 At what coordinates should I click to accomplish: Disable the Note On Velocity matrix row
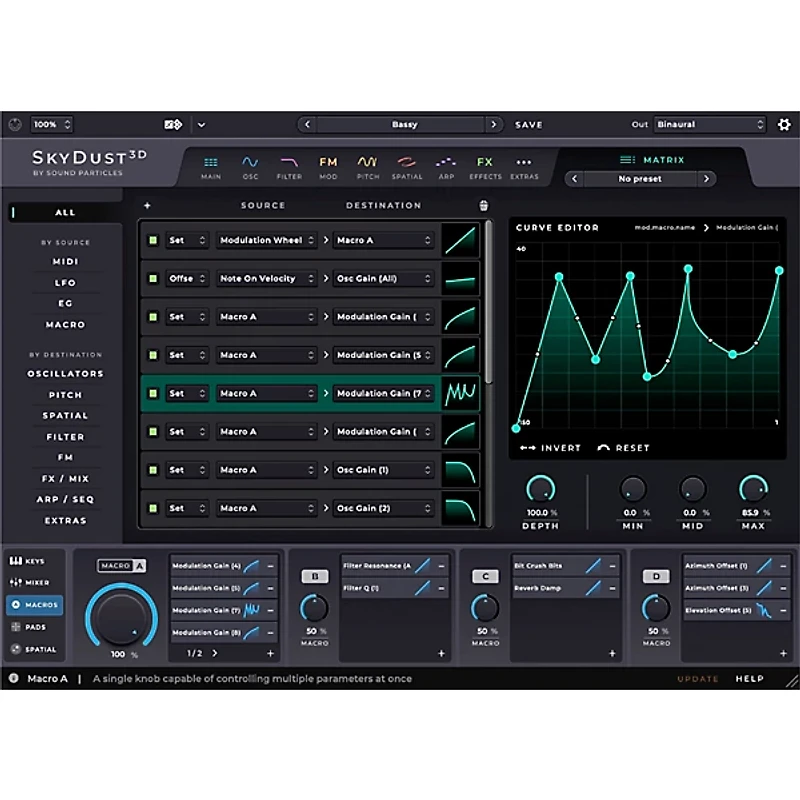152,278
